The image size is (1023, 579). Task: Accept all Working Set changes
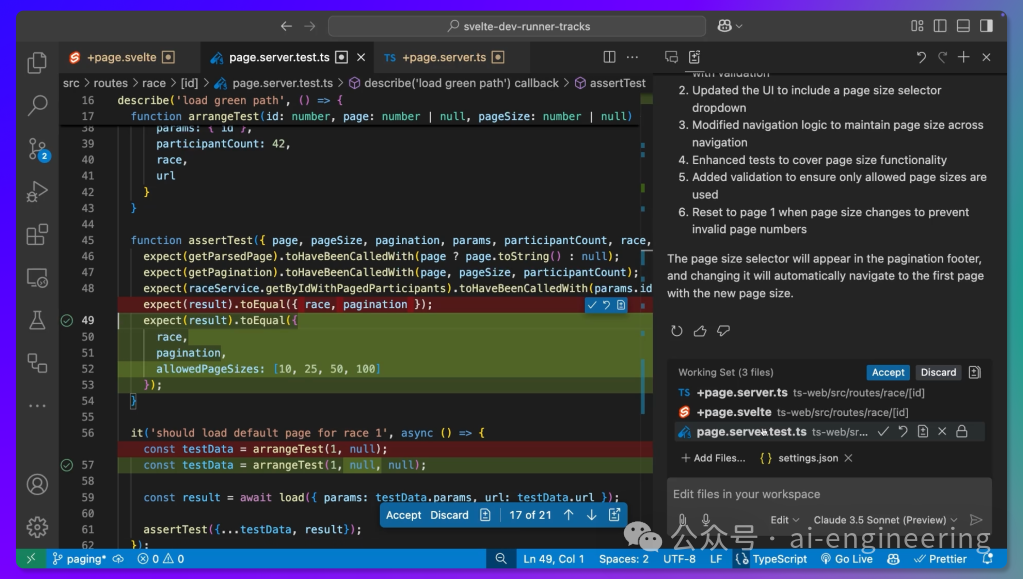[887, 372]
